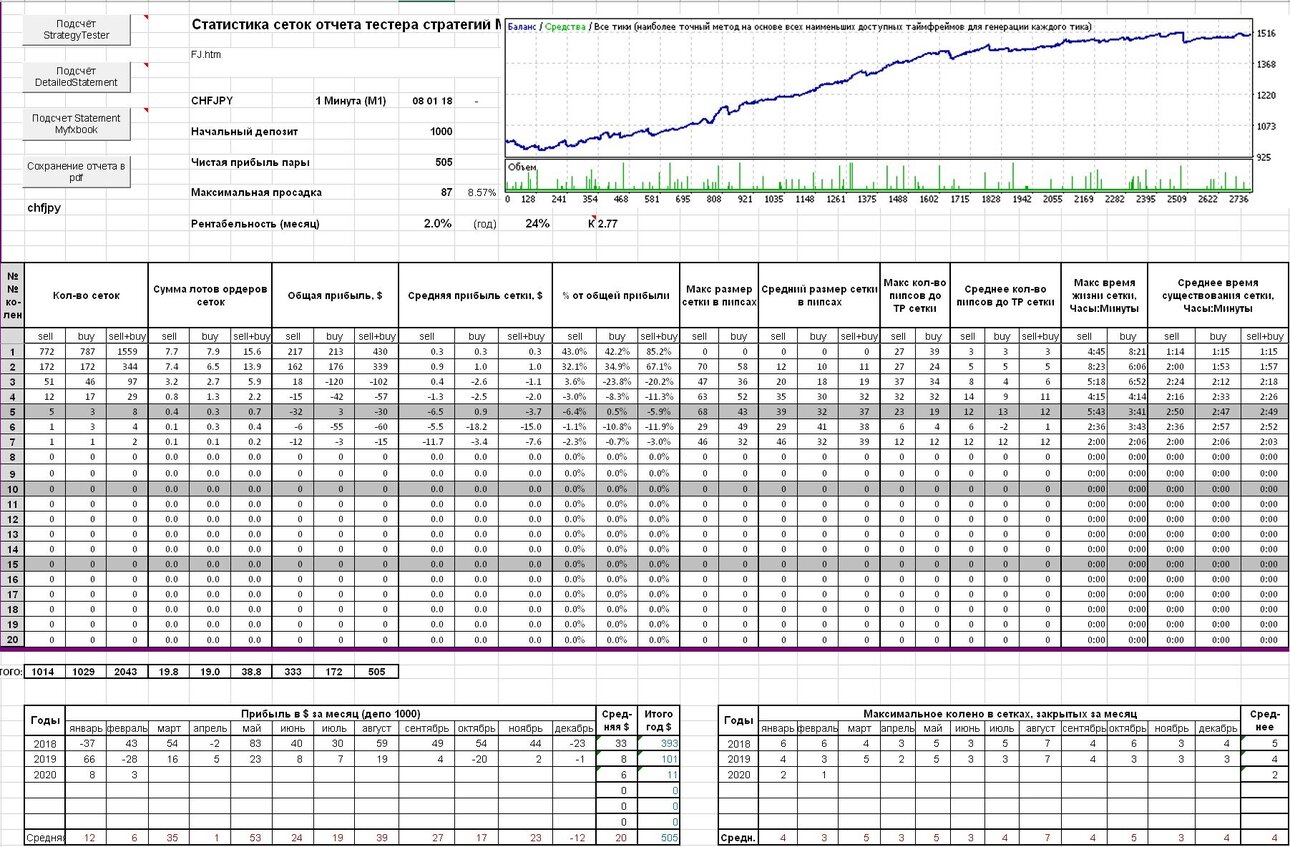Click the CHFJPY symbol cell
1290x847 pixels.
[x=212, y=101]
